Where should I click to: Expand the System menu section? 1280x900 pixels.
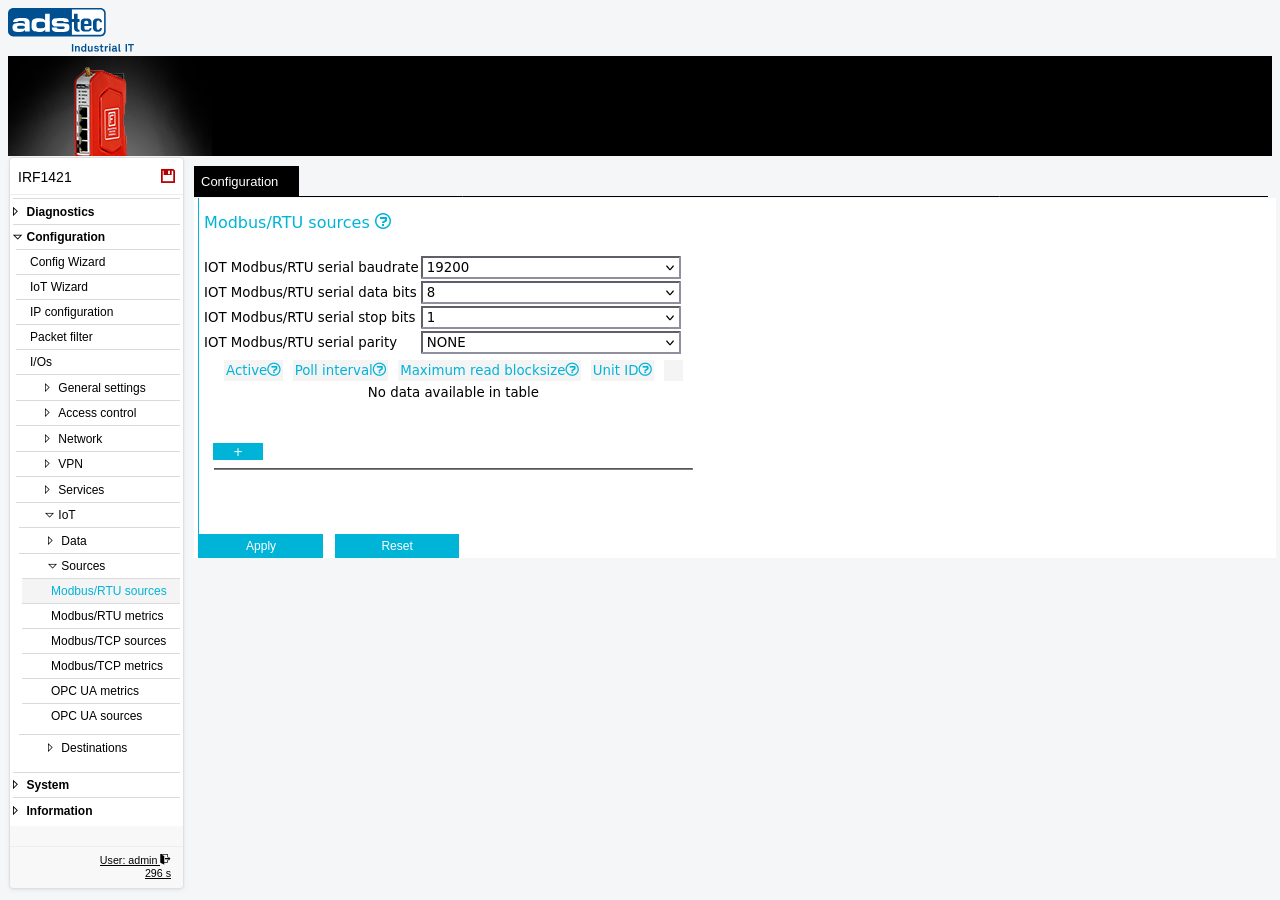point(16,785)
